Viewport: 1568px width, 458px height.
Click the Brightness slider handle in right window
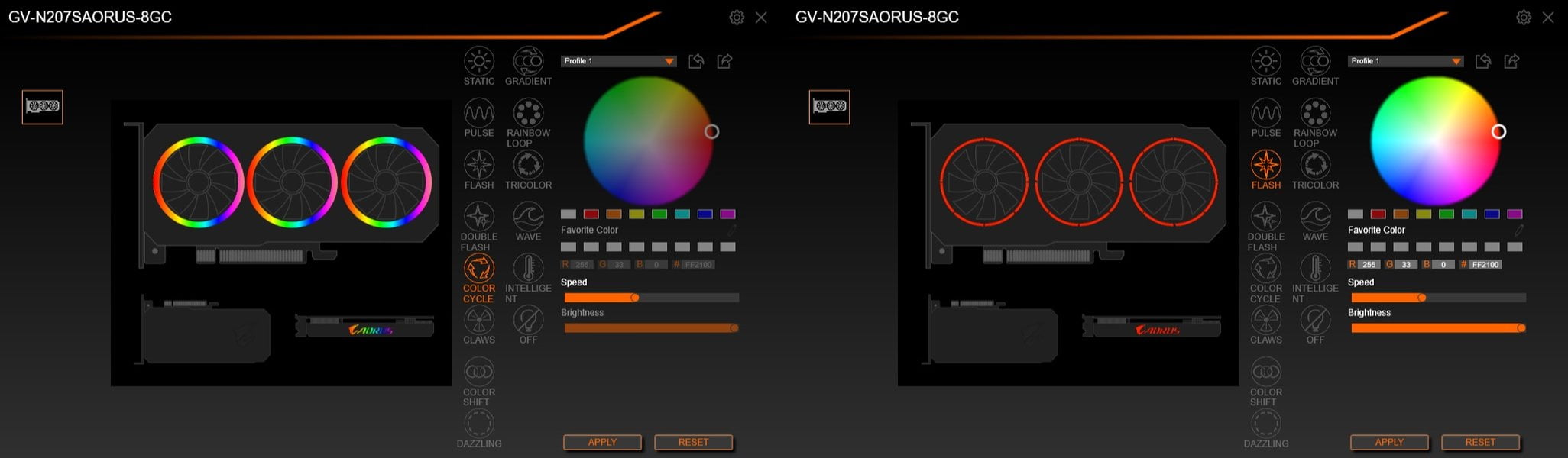[1521, 328]
